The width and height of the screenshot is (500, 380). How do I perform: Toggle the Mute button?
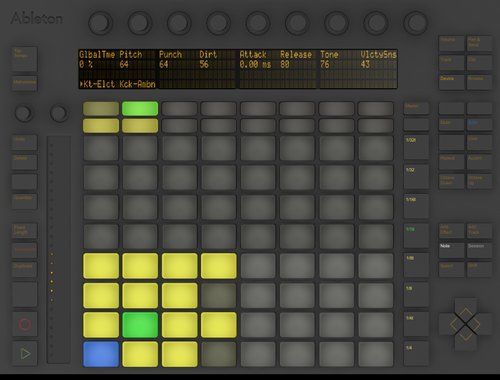click(x=451, y=124)
